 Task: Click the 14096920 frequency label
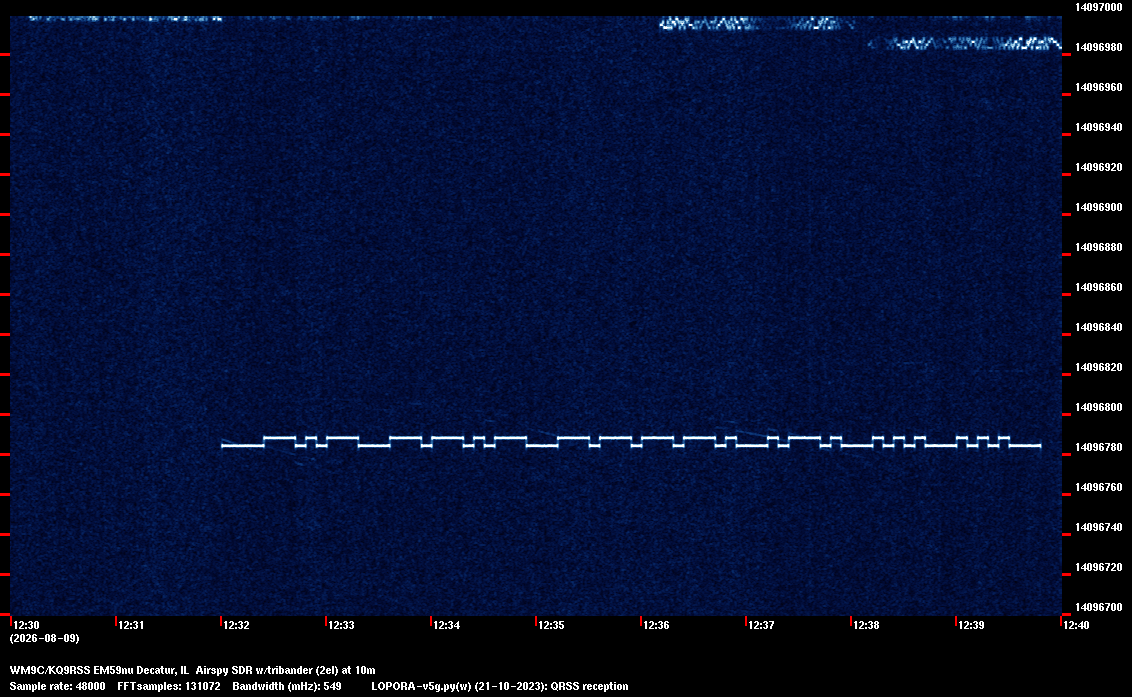pos(1099,167)
